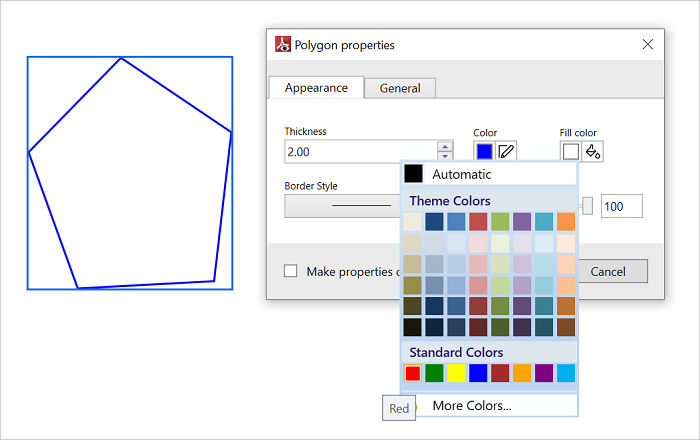This screenshot has height=440, width=700.
Task: Decrease thickness with the down arrow
Action: point(445,157)
